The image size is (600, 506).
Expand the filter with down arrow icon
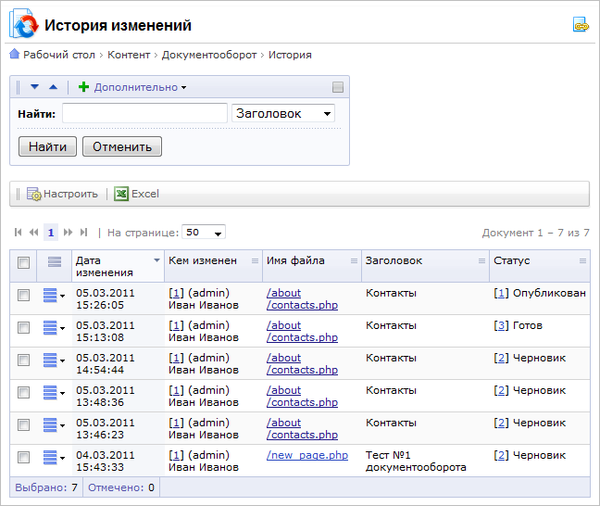pyautogui.click(x=34, y=87)
